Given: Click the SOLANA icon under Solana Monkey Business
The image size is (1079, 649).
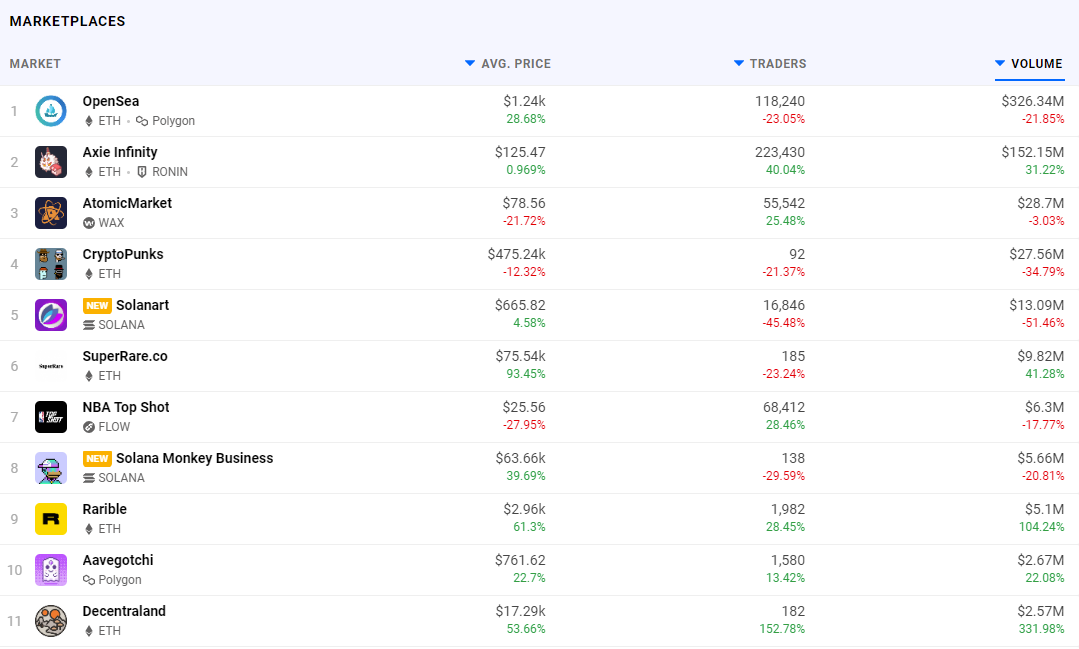Looking at the screenshot, I should pyautogui.click(x=89, y=478).
